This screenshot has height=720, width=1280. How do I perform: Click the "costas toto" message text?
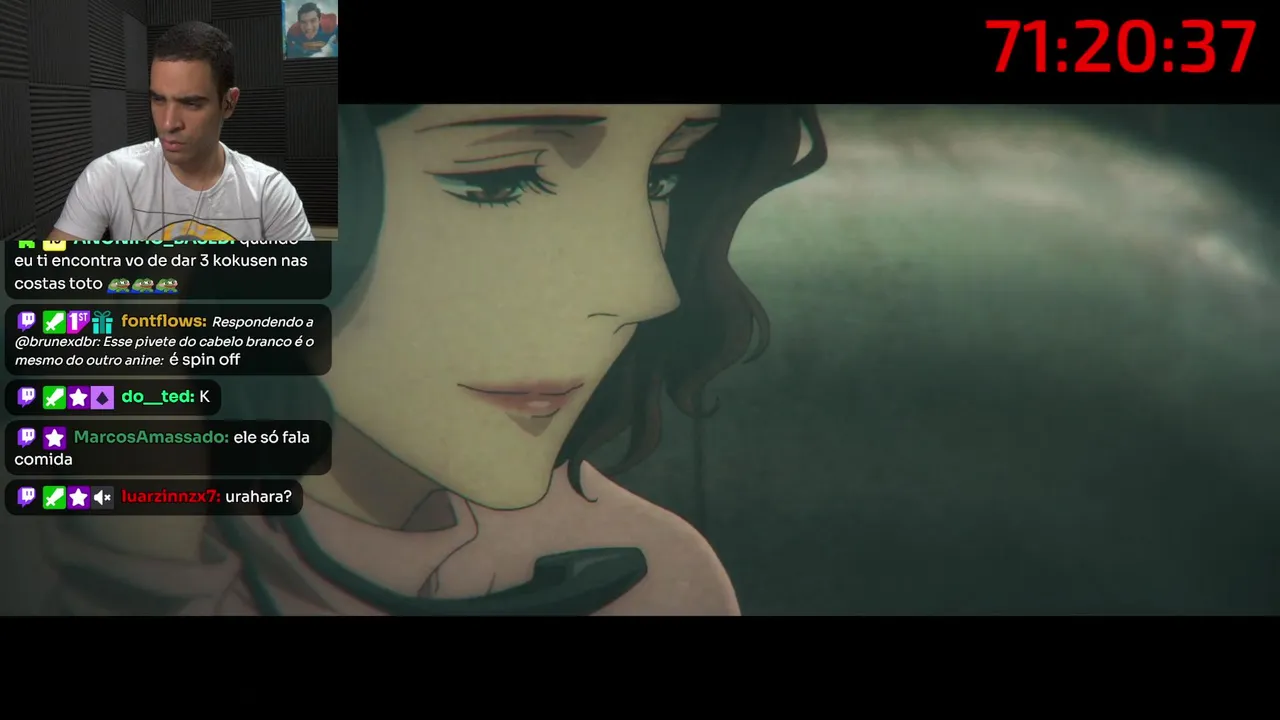coord(58,284)
